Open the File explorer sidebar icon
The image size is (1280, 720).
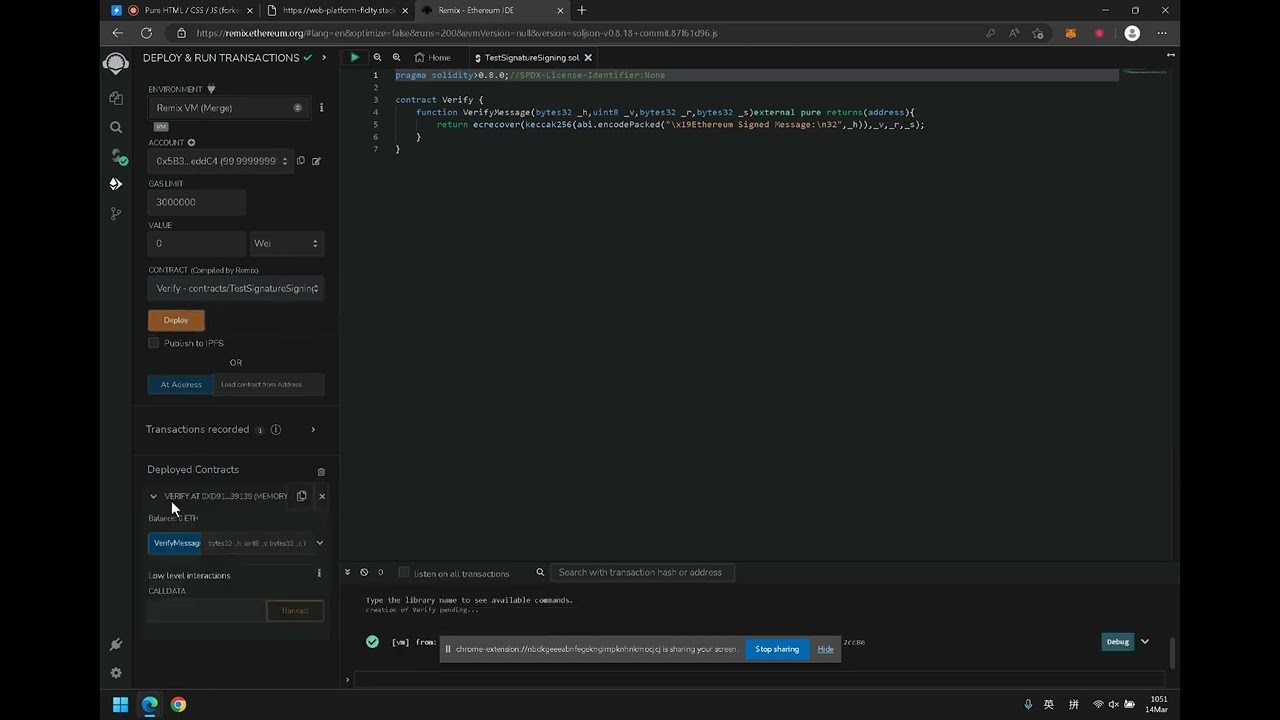point(116,98)
